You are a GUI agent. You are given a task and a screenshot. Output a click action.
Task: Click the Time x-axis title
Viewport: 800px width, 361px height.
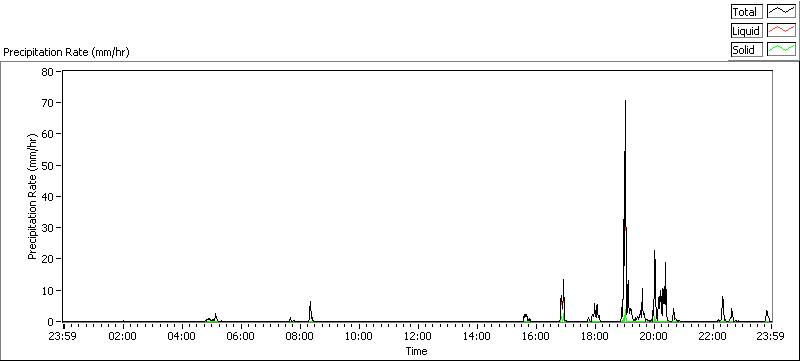[x=416, y=351]
